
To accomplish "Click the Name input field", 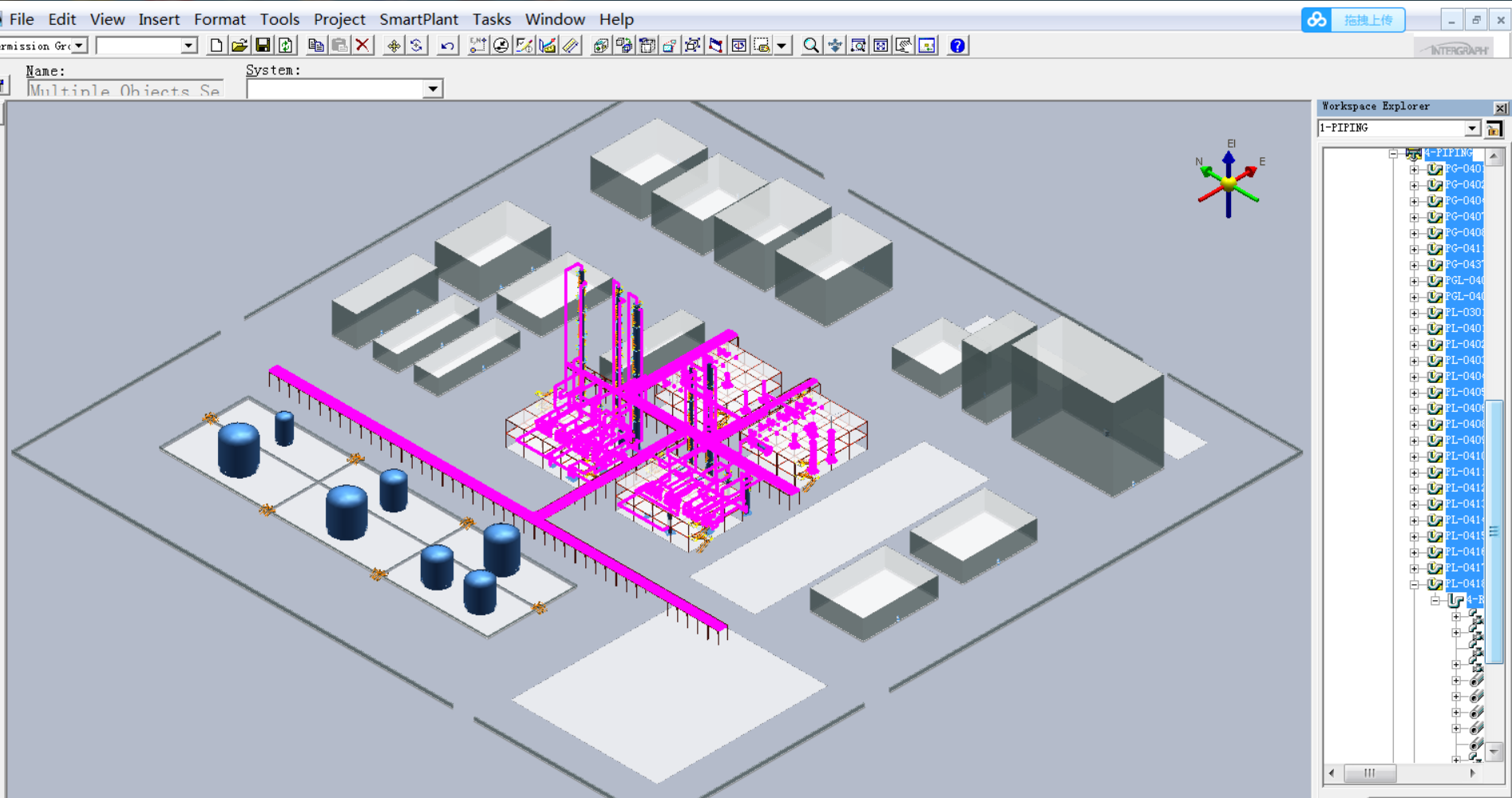I will pos(125,89).
